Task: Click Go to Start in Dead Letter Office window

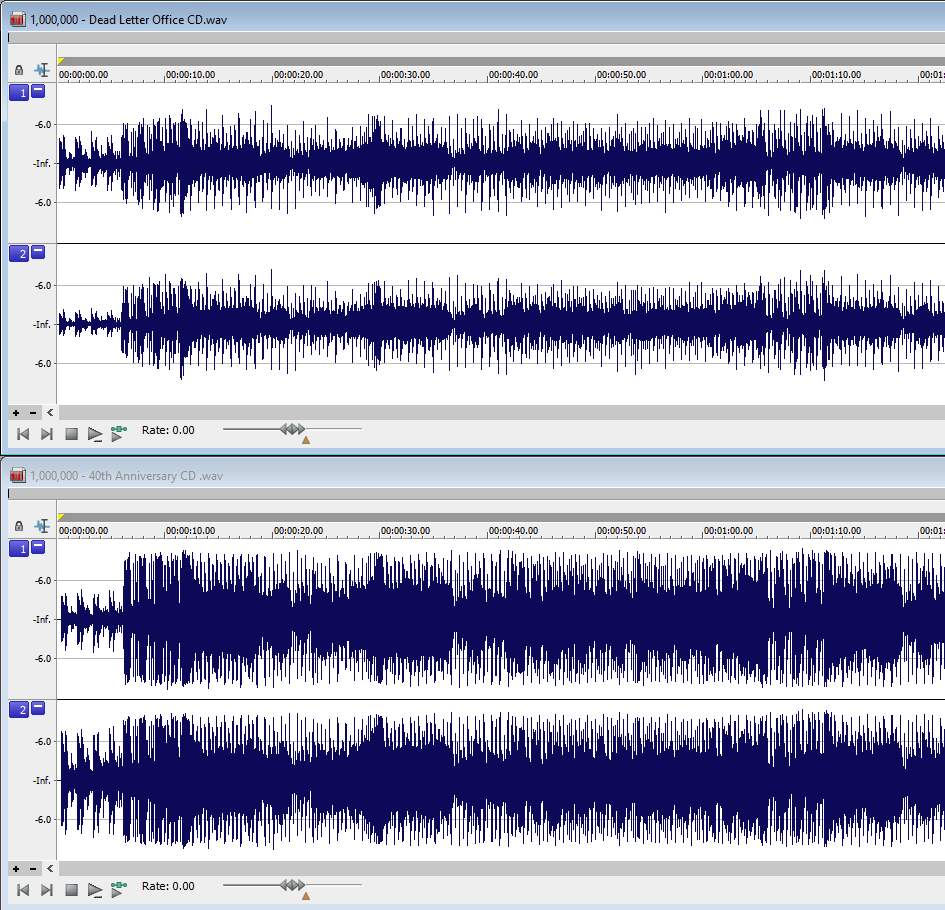Action: coord(23,433)
